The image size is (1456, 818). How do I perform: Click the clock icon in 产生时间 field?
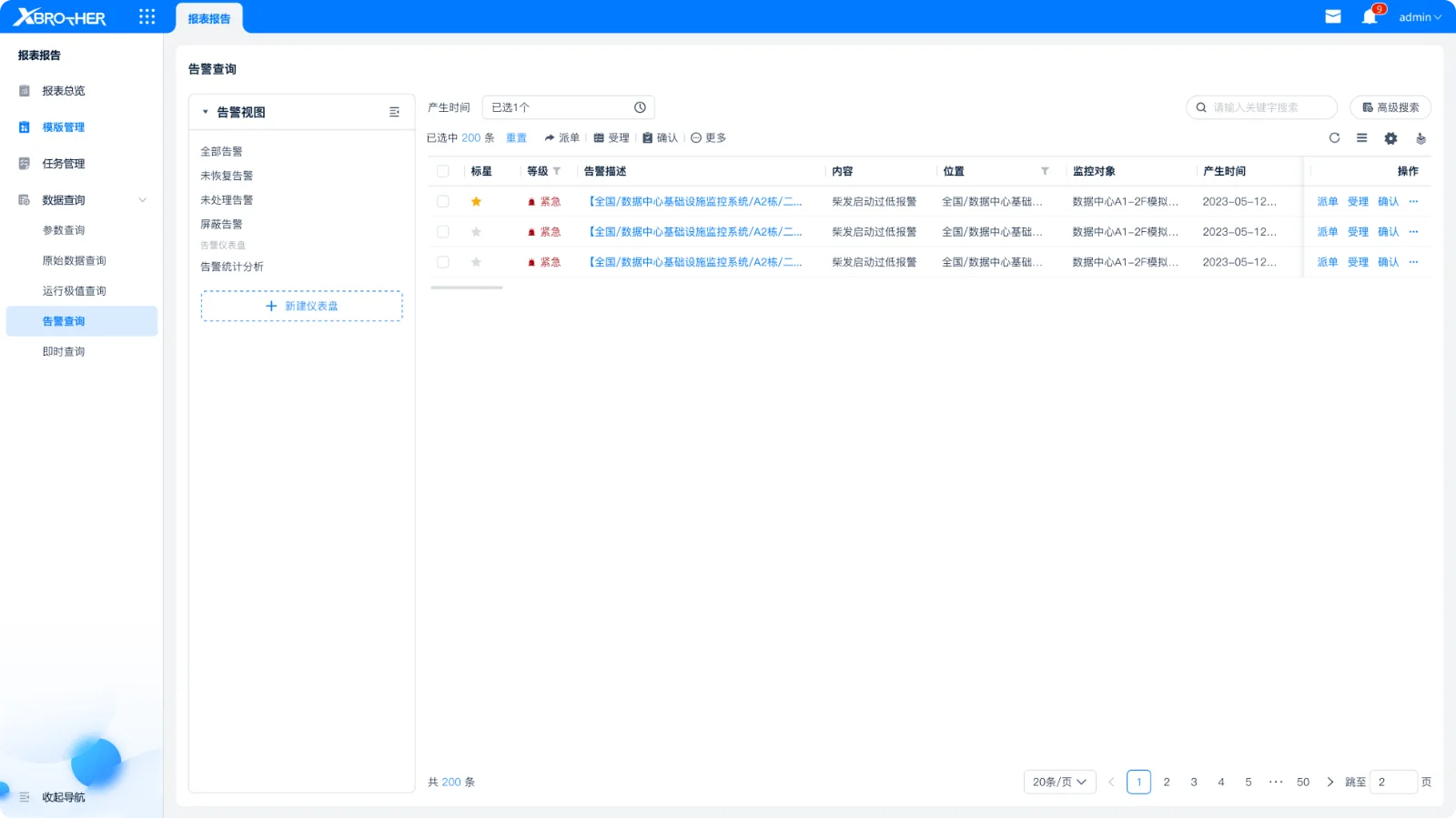tap(640, 107)
